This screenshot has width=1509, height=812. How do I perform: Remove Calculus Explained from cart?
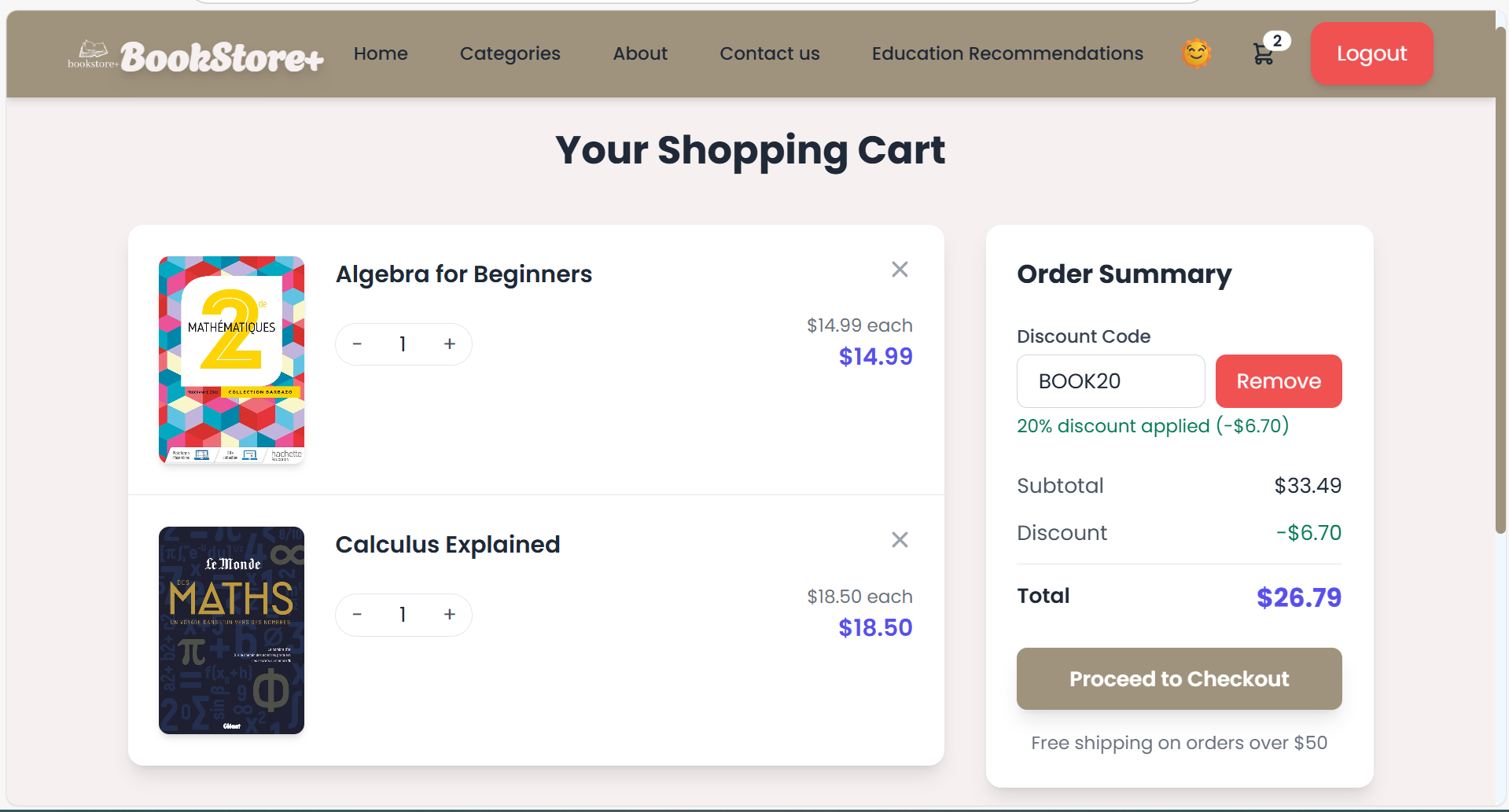(x=900, y=540)
